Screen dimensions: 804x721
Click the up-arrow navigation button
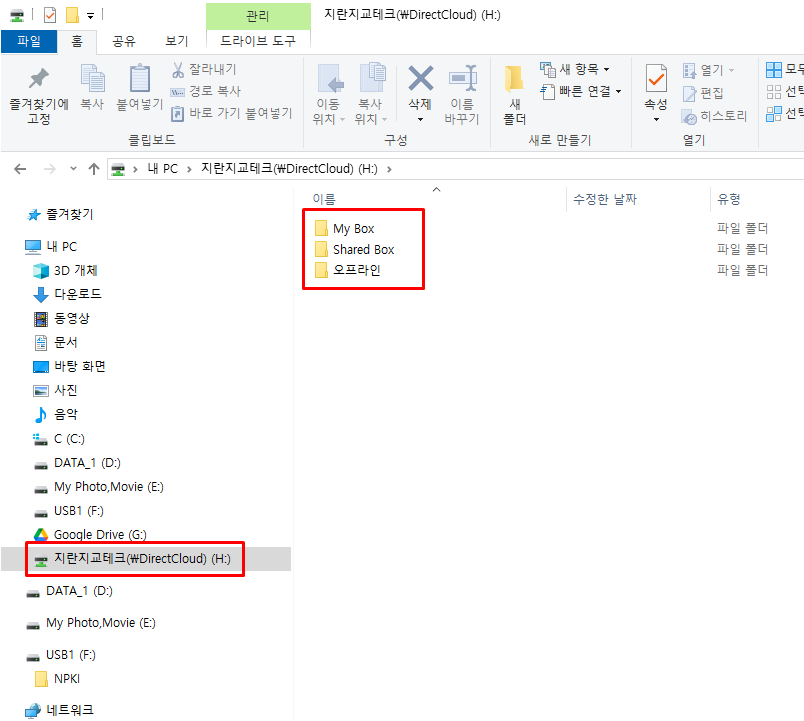(94, 169)
